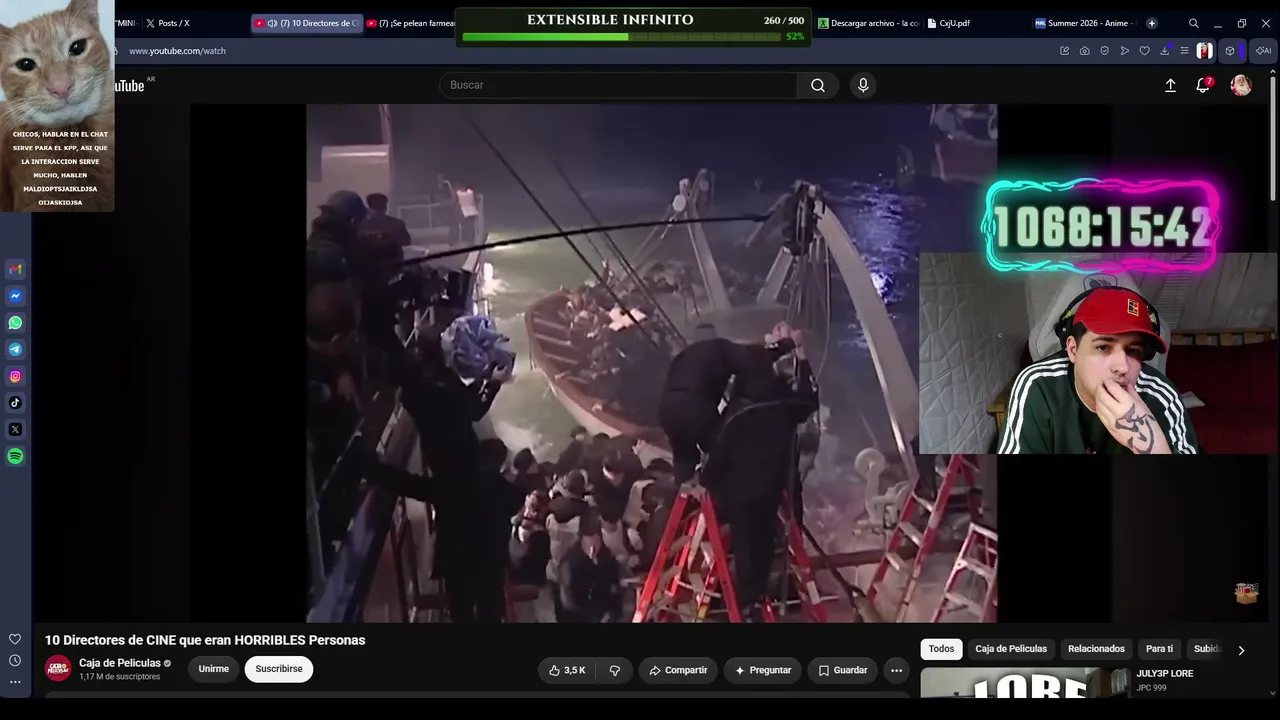The width and height of the screenshot is (1280, 720).
Task: Open the Caja de Peliculas channel avatar
Action: (x=59, y=669)
